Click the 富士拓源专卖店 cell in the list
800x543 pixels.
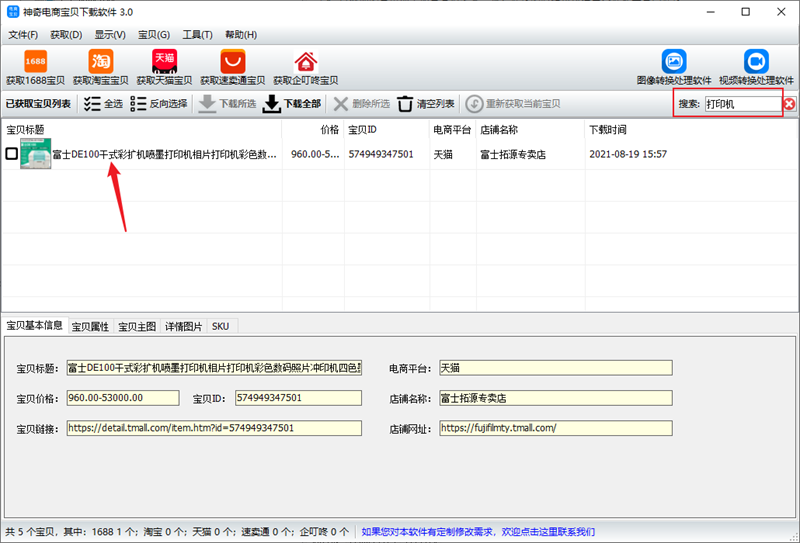pos(513,154)
